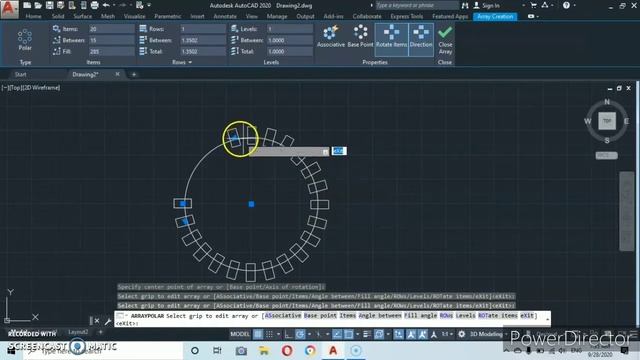Image resolution: width=640 pixels, height=360 pixels.
Task: Click the Task View icon on taskbar
Action: point(217,351)
